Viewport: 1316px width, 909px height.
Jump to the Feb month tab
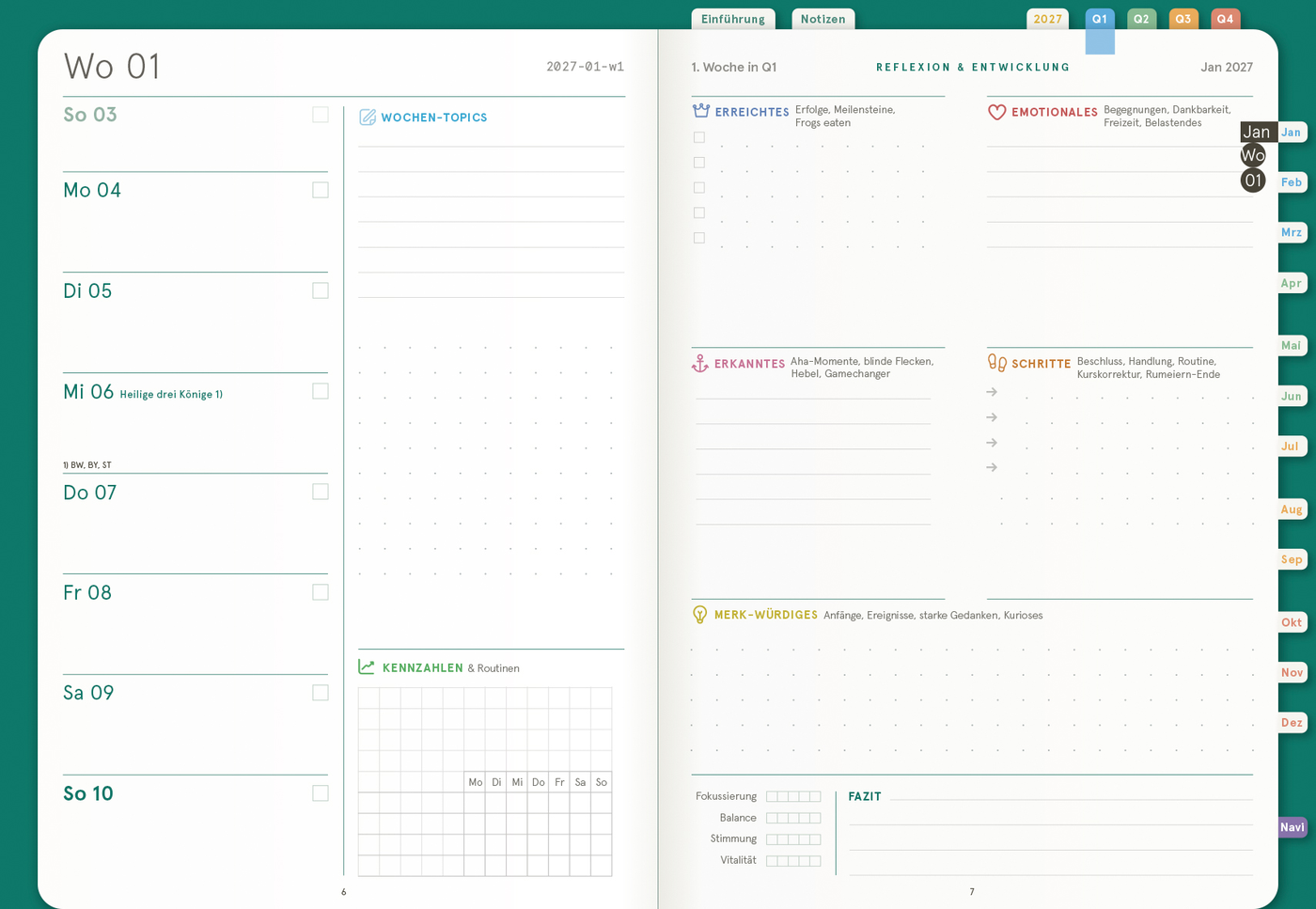[1292, 182]
